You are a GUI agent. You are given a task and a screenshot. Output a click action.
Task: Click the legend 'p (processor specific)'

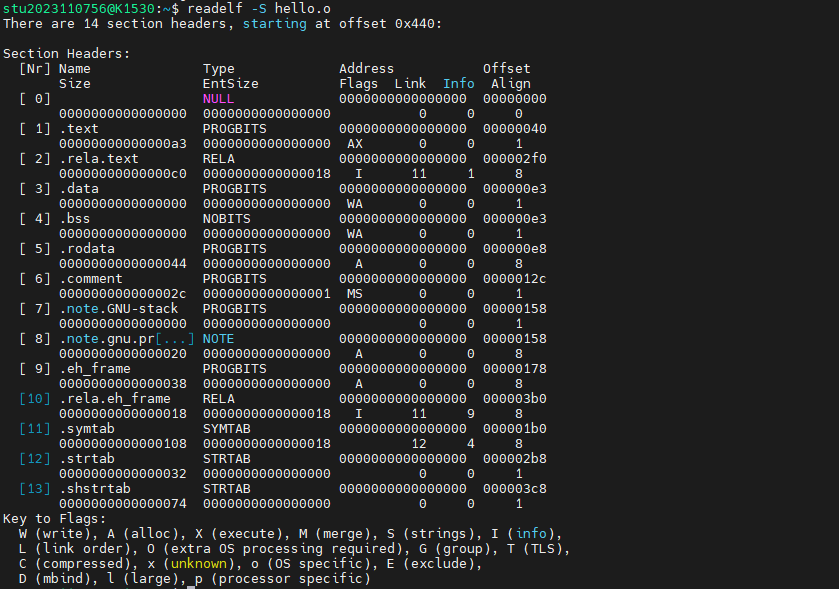click(x=283, y=578)
